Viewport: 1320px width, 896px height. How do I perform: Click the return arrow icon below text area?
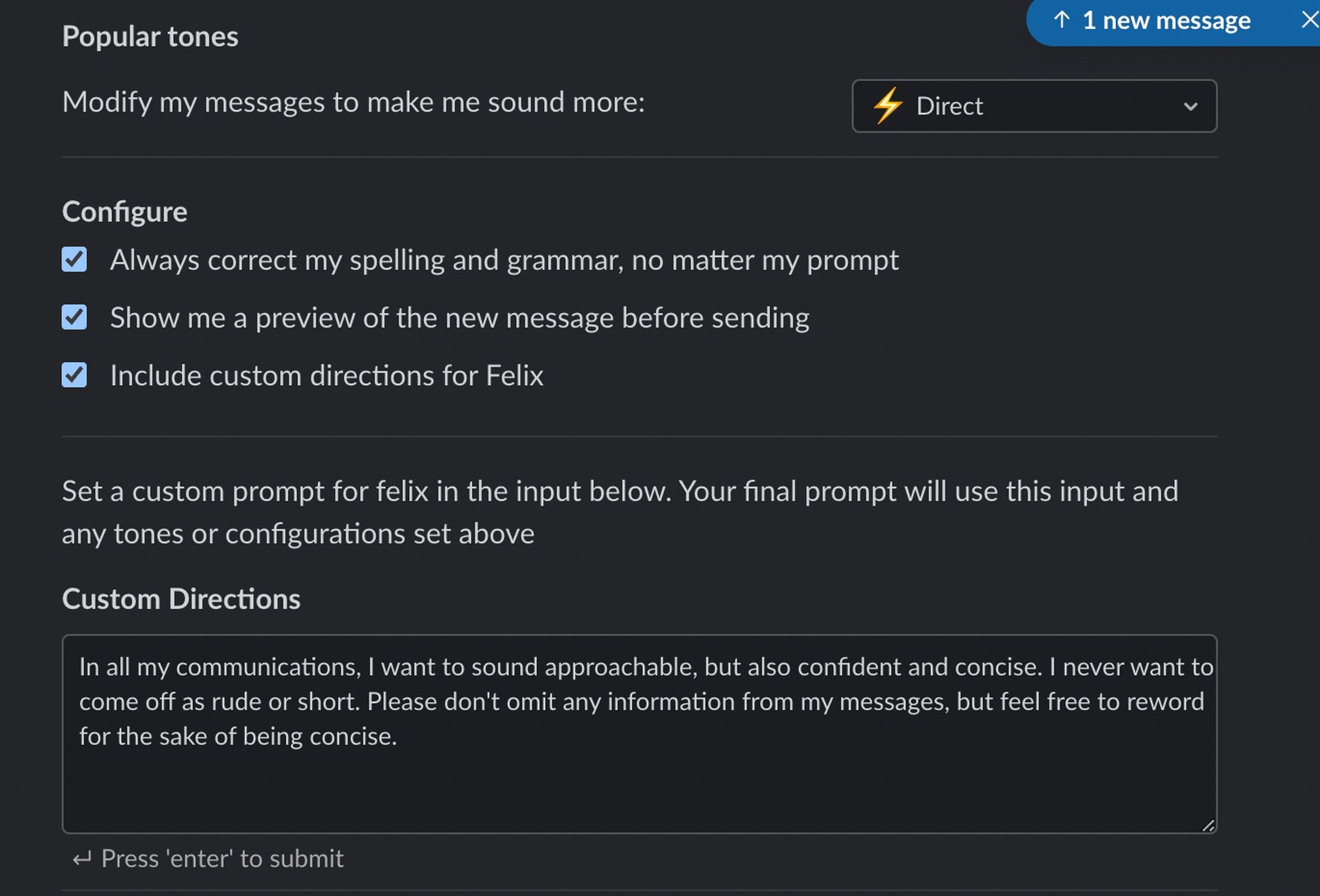[82, 859]
